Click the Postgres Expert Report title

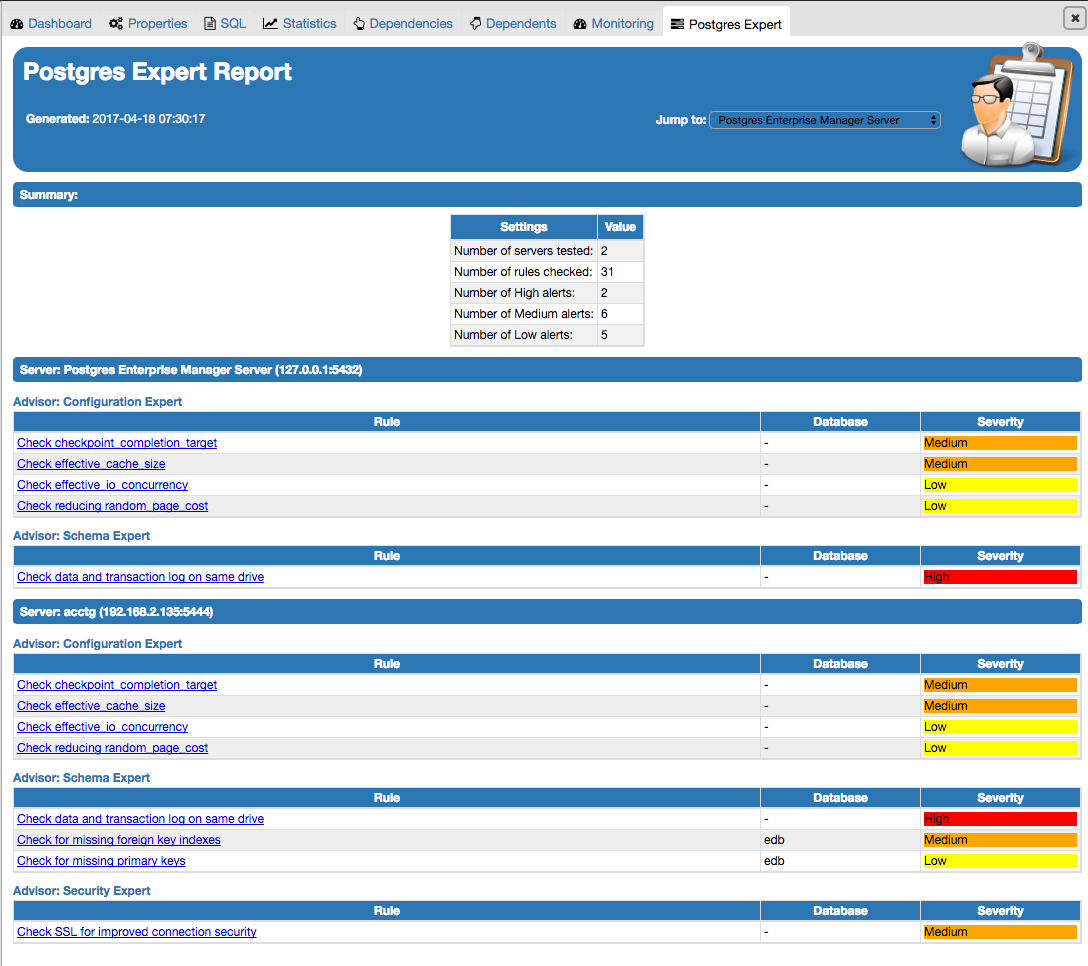158,71
